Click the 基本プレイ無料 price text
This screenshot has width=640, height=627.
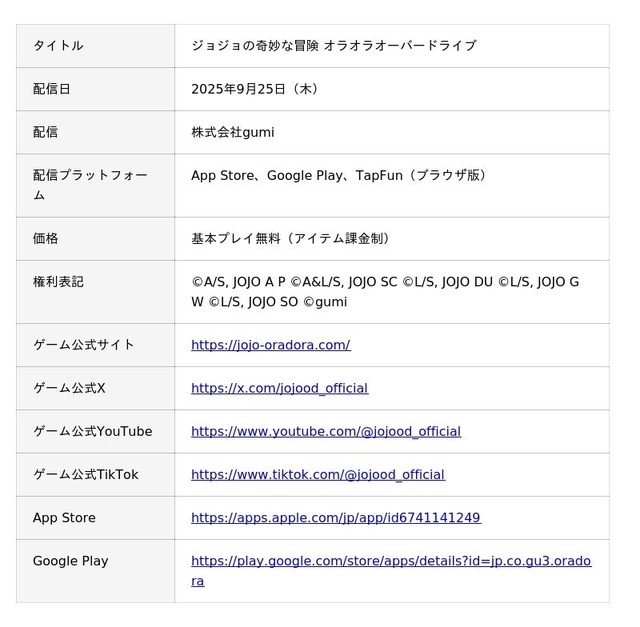[x=236, y=239]
